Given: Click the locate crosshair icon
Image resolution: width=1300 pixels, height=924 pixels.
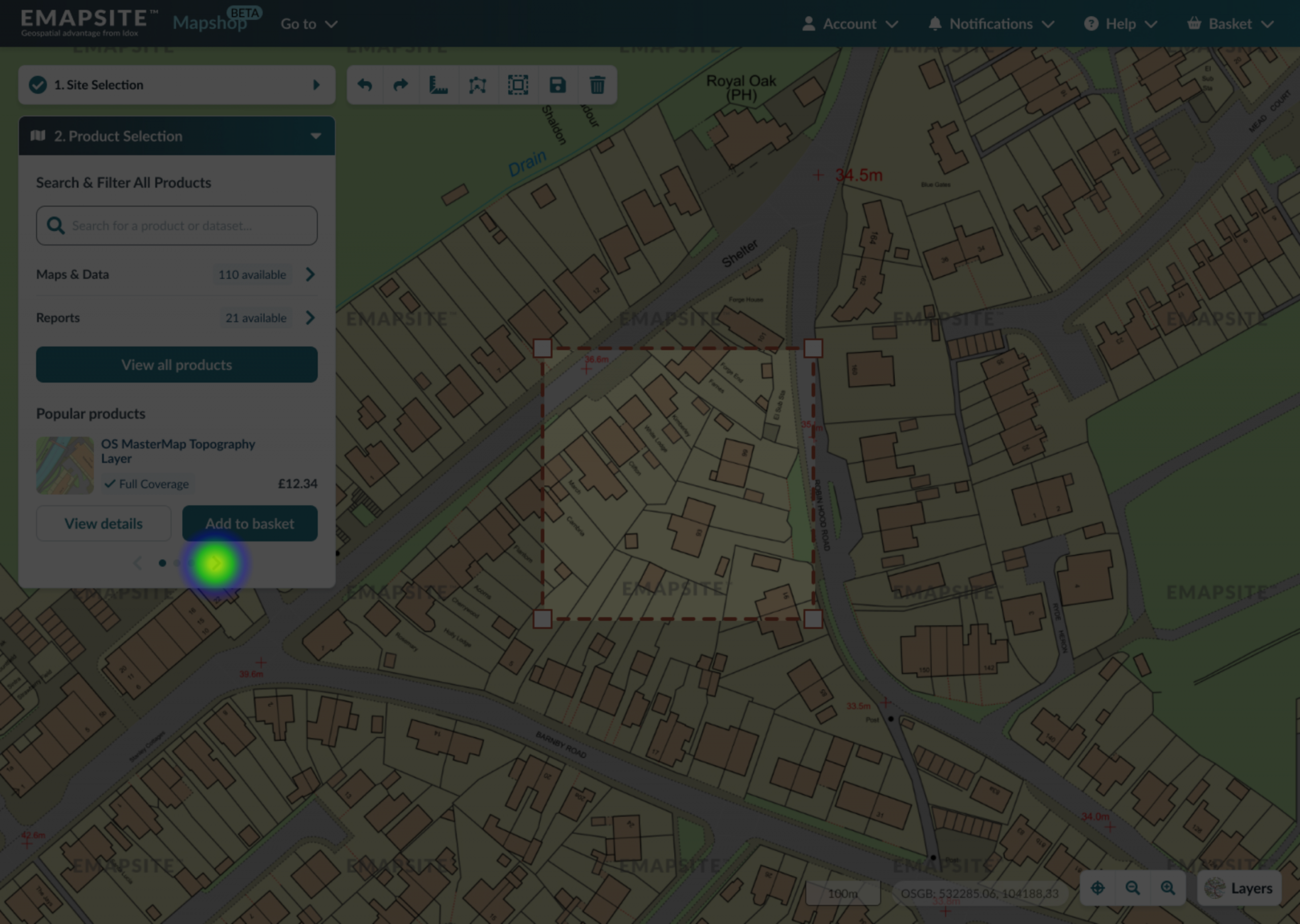Looking at the screenshot, I should (1097, 888).
